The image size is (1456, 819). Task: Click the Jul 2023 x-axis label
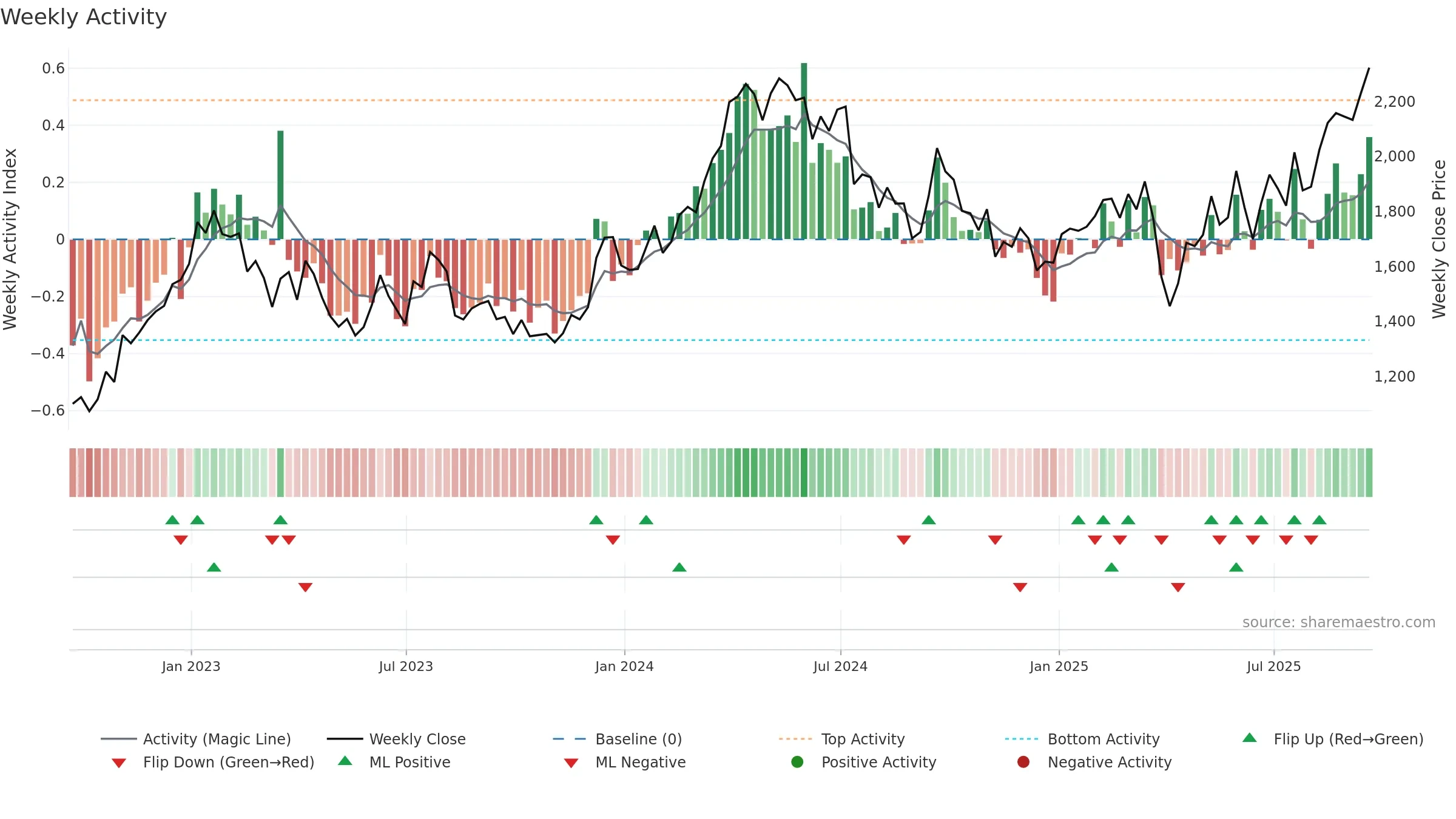coord(406,666)
